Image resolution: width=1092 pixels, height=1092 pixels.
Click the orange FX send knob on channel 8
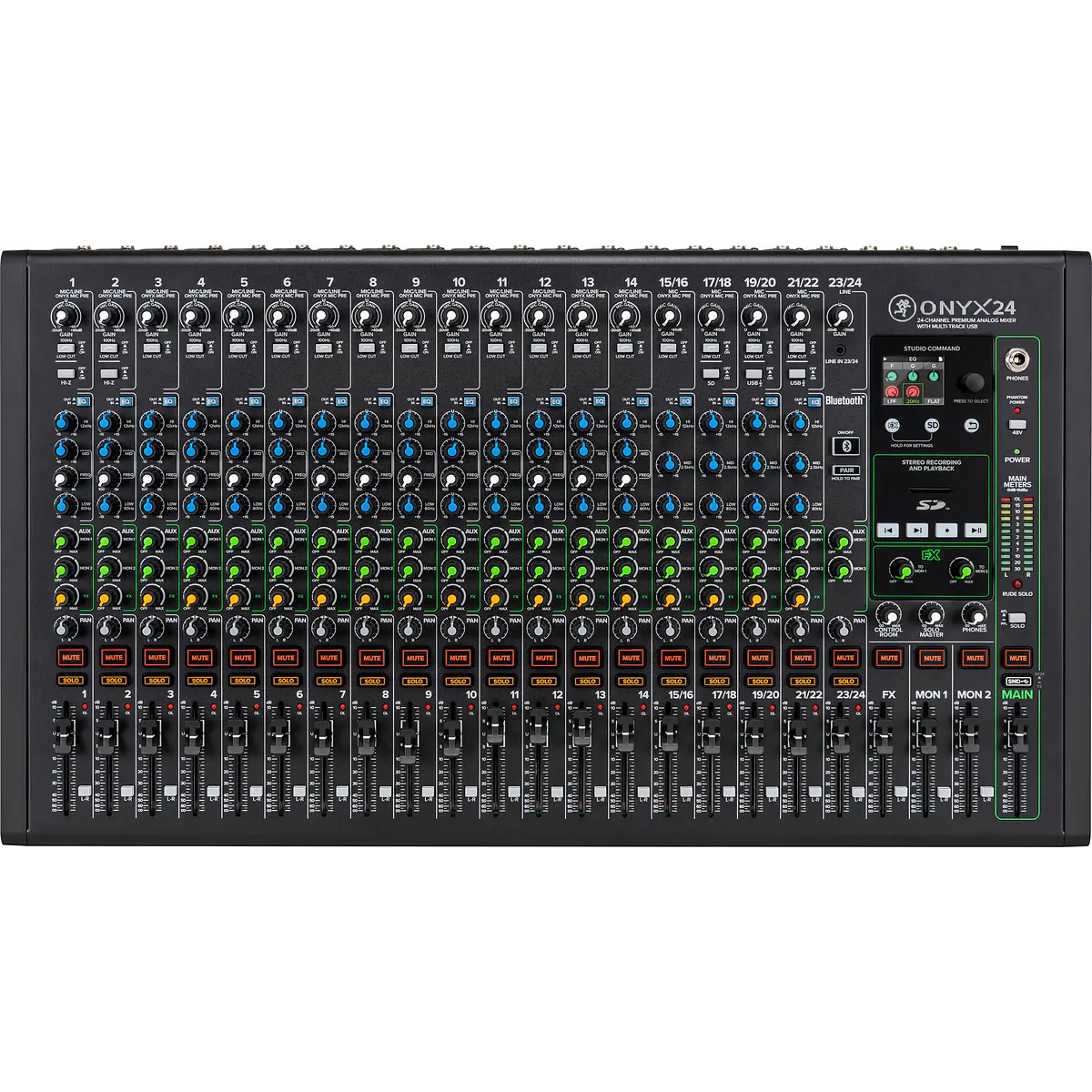(x=365, y=598)
